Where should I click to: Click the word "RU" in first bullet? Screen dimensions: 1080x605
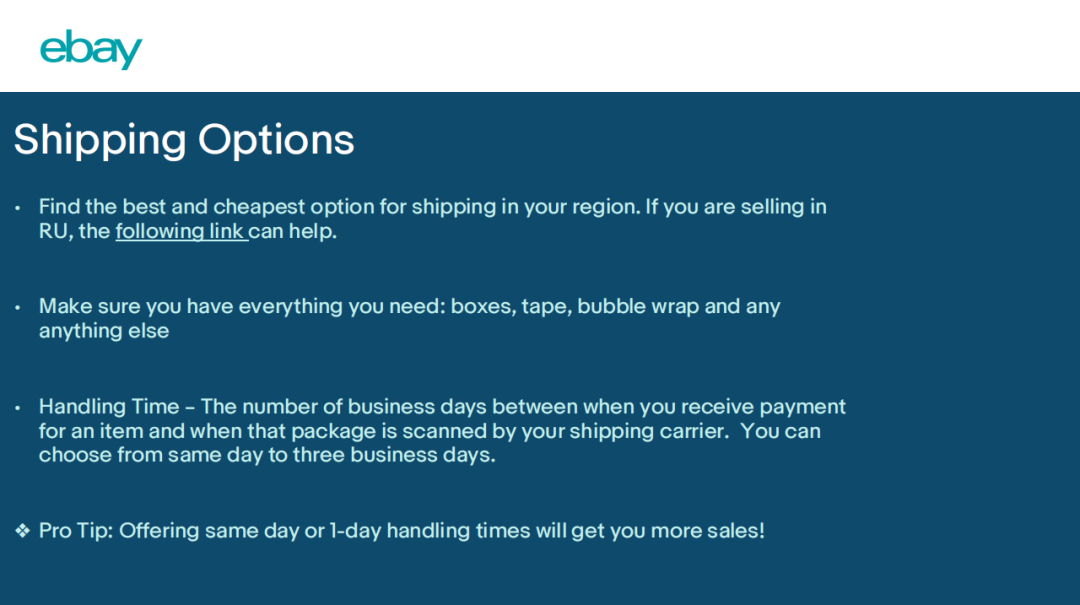point(52,232)
